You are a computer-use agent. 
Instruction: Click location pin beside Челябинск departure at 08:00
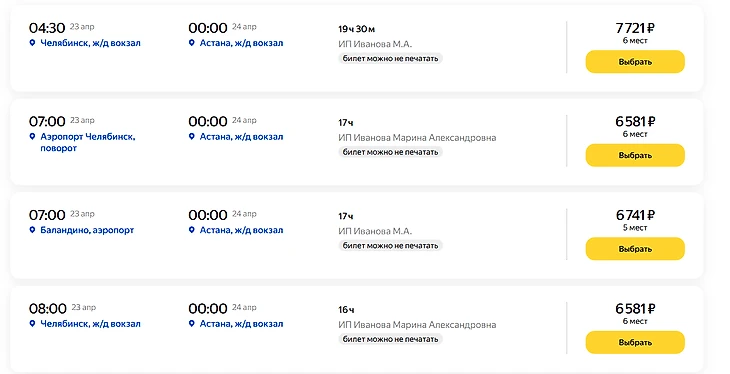[x=32, y=324]
